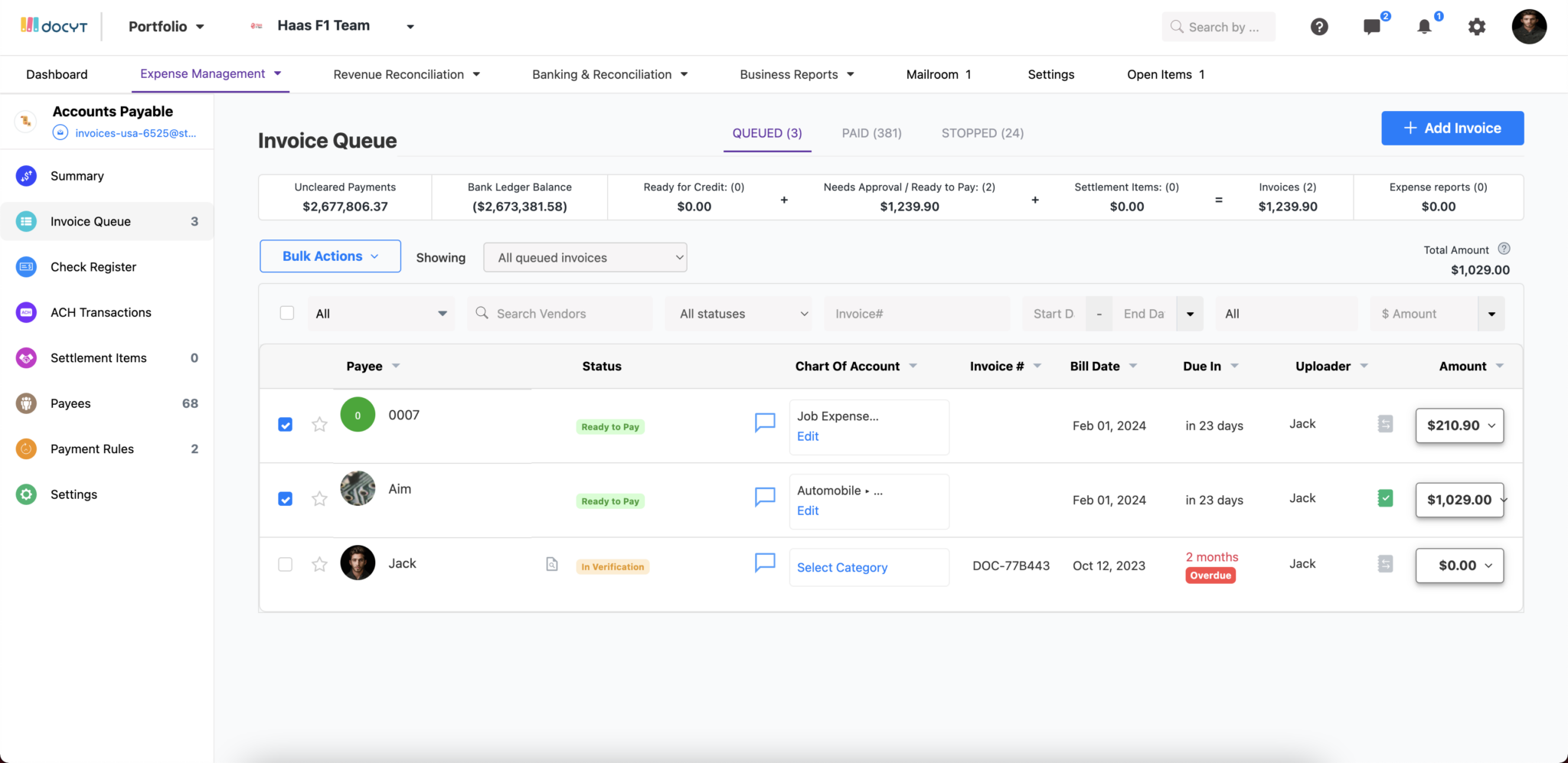
Task: Select Check Register from the sidebar
Action: (93, 266)
